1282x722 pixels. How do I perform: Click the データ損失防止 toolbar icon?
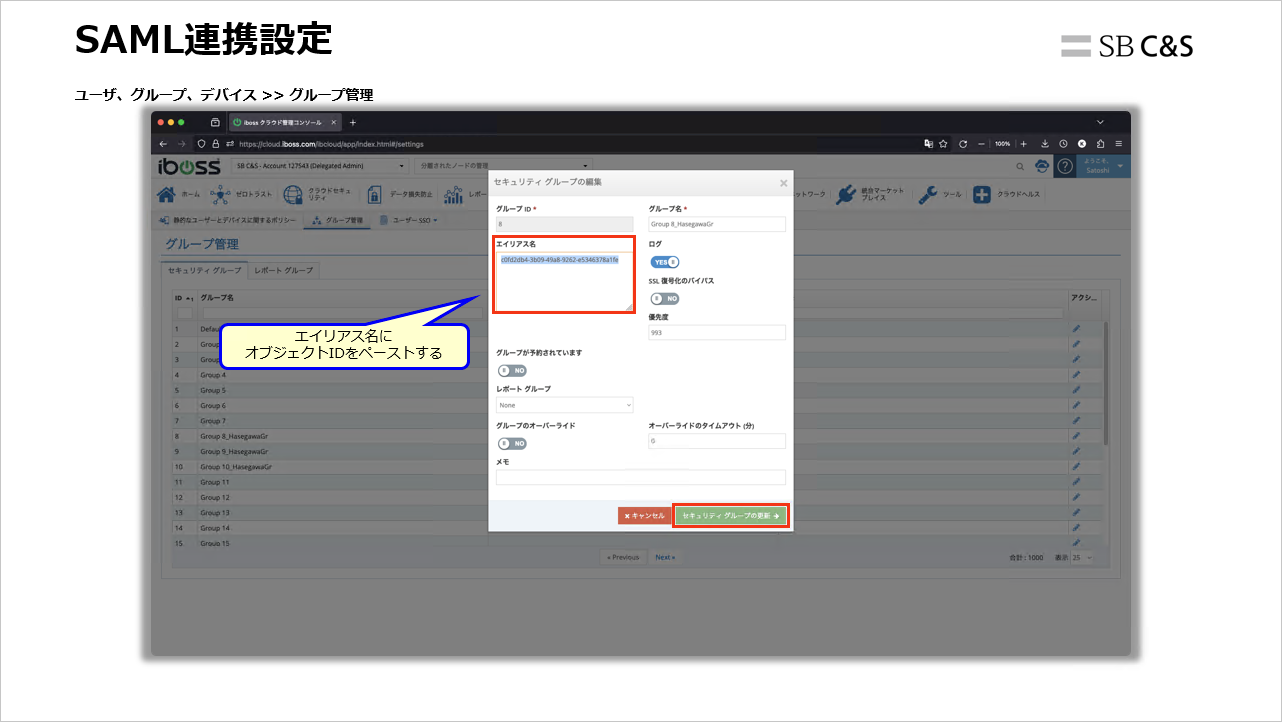tap(373, 192)
